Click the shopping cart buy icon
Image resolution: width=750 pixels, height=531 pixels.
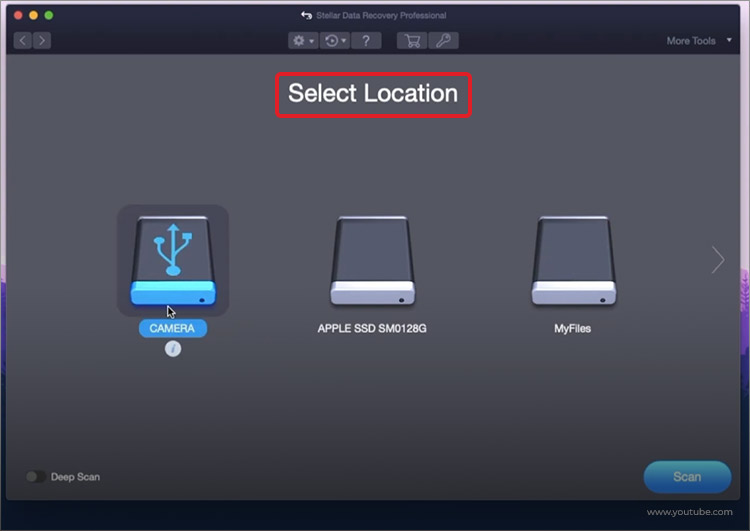pos(412,41)
